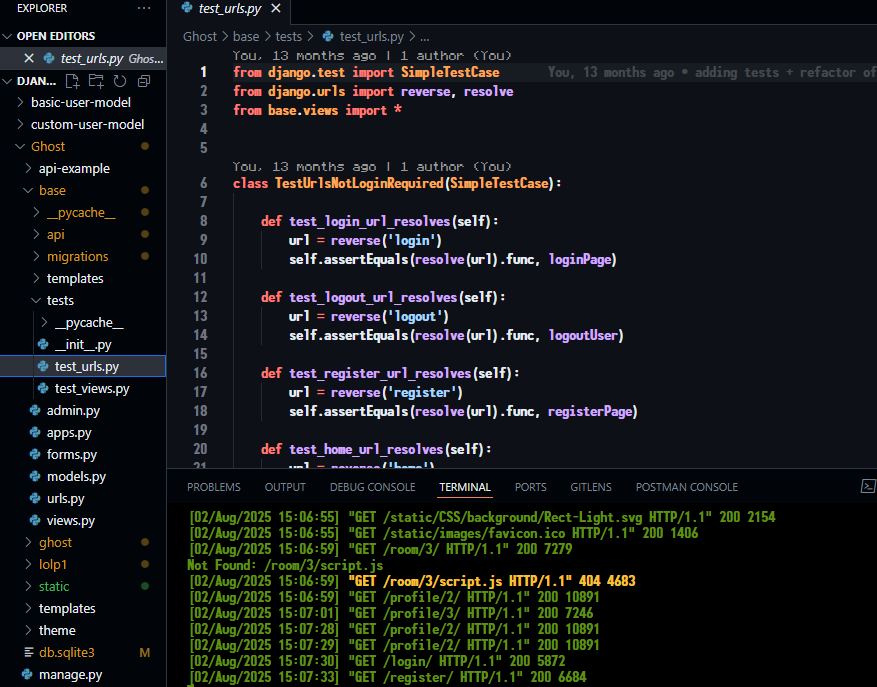The height and width of the screenshot is (687, 877).
Task: Close test_urls.py from Open Editors list
Action: [x=29, y=59]
